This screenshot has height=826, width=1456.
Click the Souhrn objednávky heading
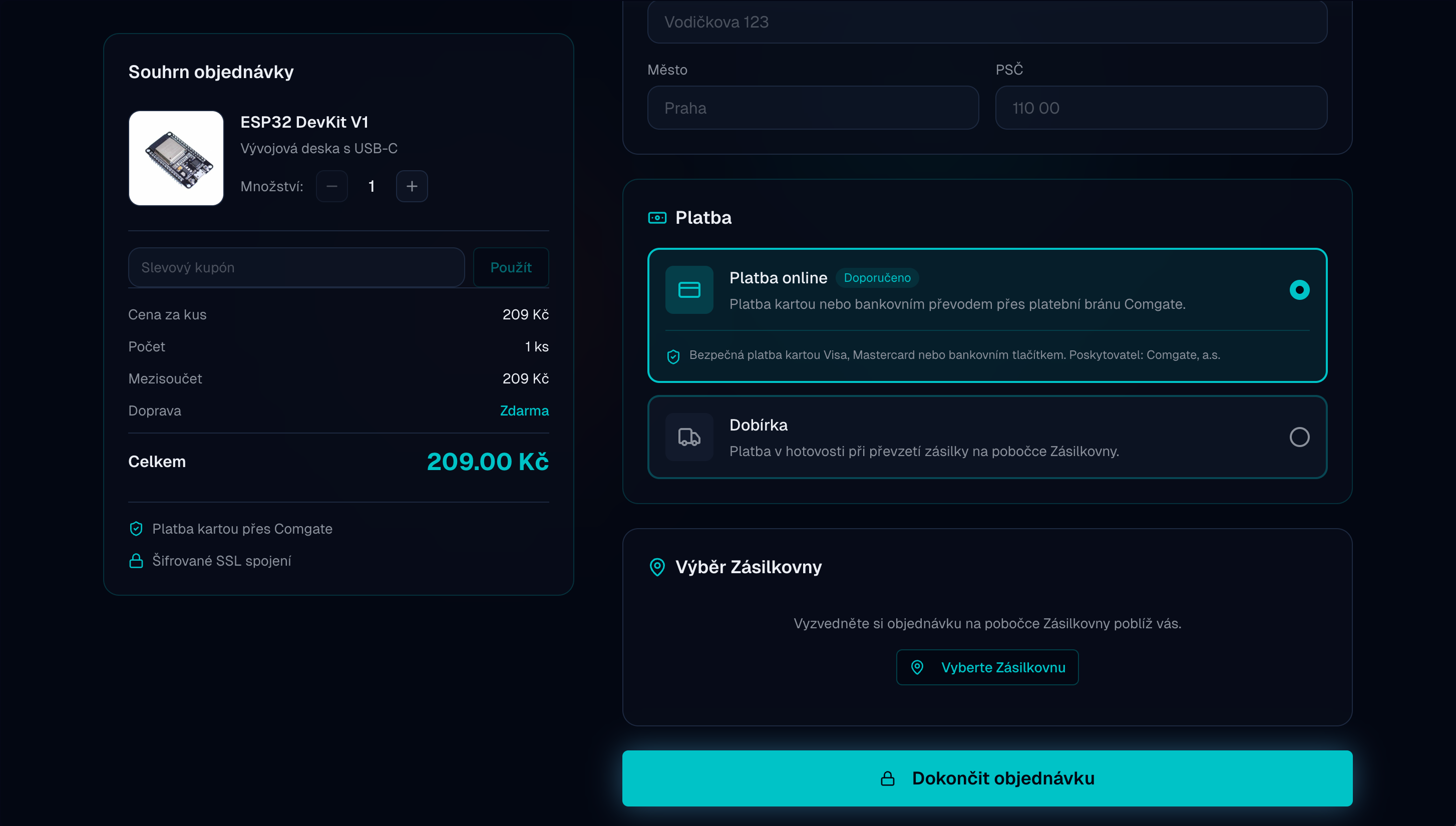point(211,72)
